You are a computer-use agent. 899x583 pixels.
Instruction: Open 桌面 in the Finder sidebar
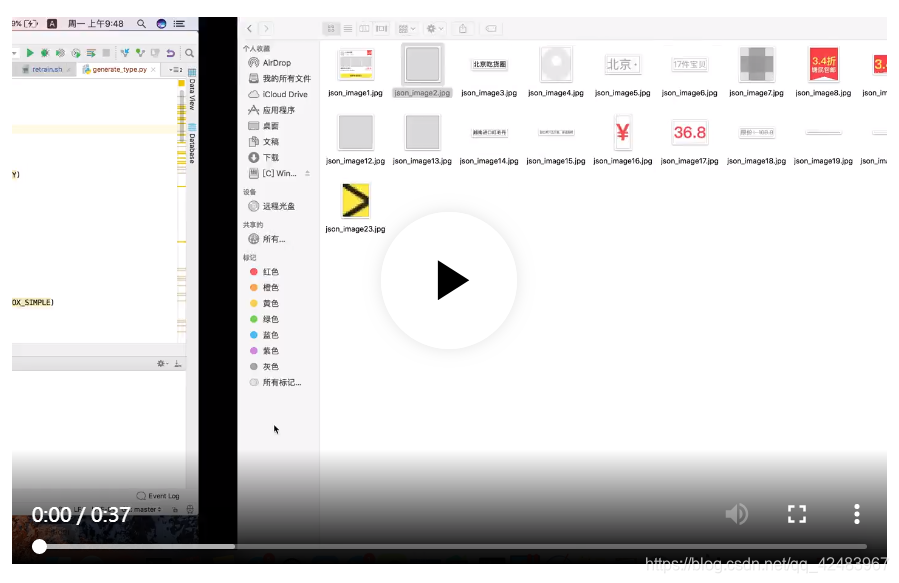tap(264, 126)
